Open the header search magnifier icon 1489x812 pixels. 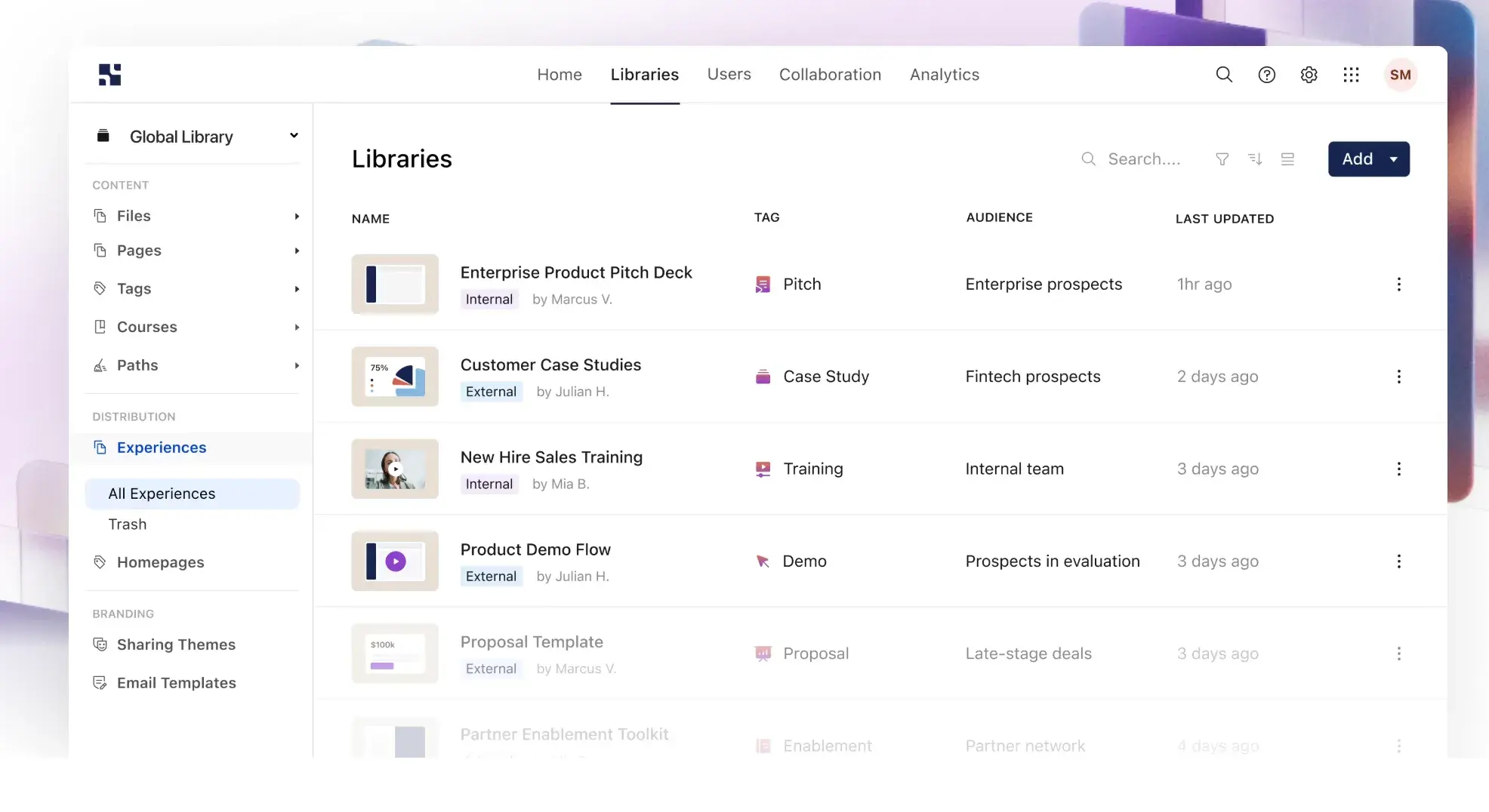point(1224,75)
